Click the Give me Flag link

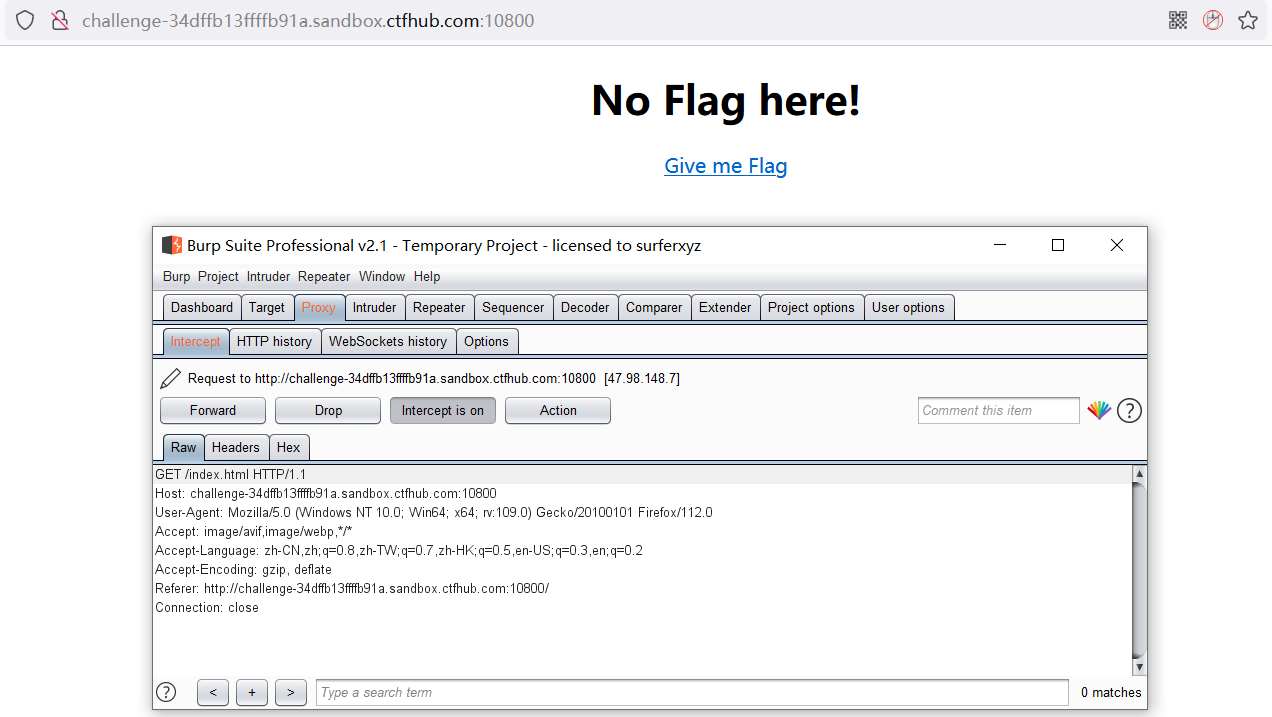click(726, 166)
